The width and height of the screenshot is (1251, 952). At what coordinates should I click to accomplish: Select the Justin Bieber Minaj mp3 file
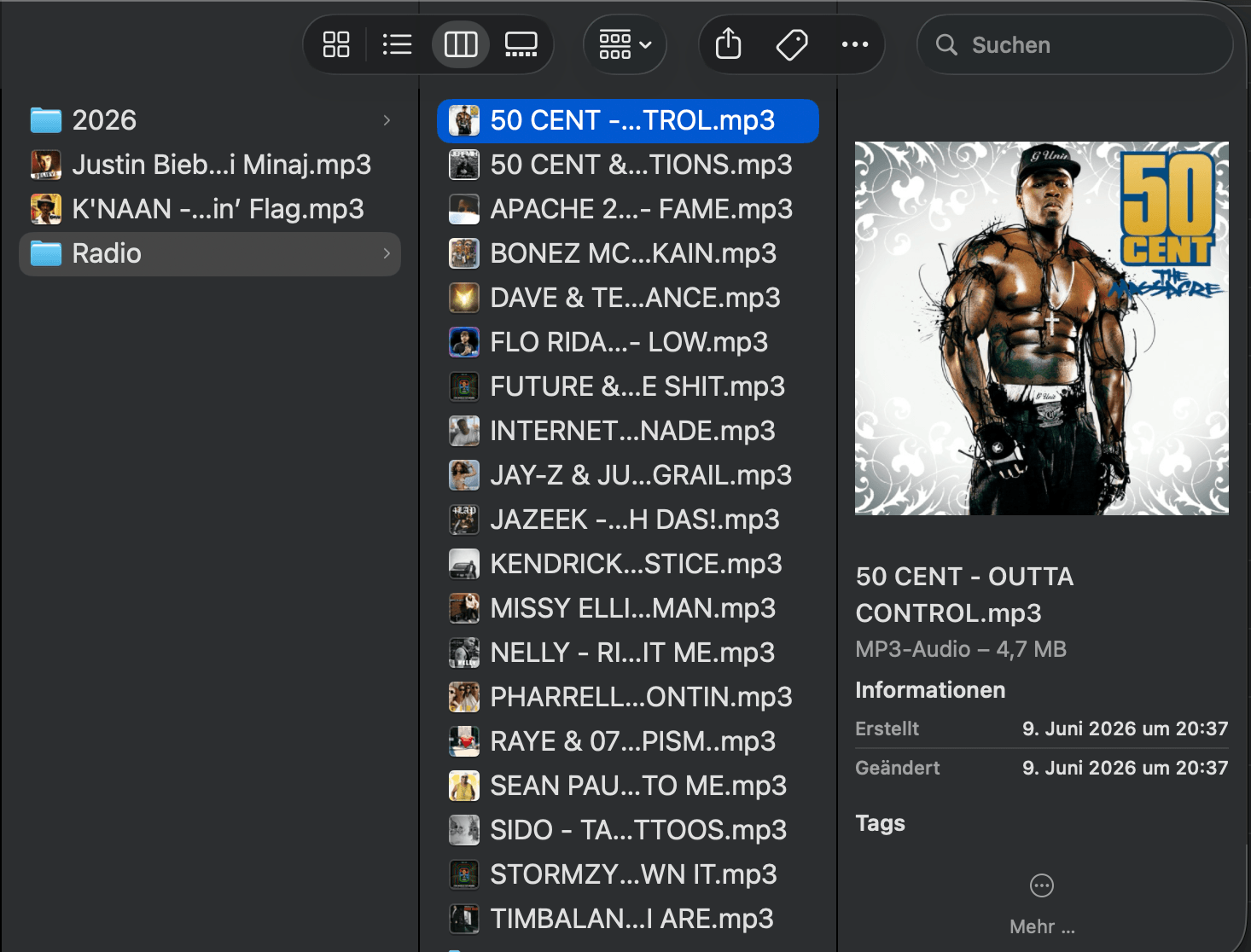point(210,165)
